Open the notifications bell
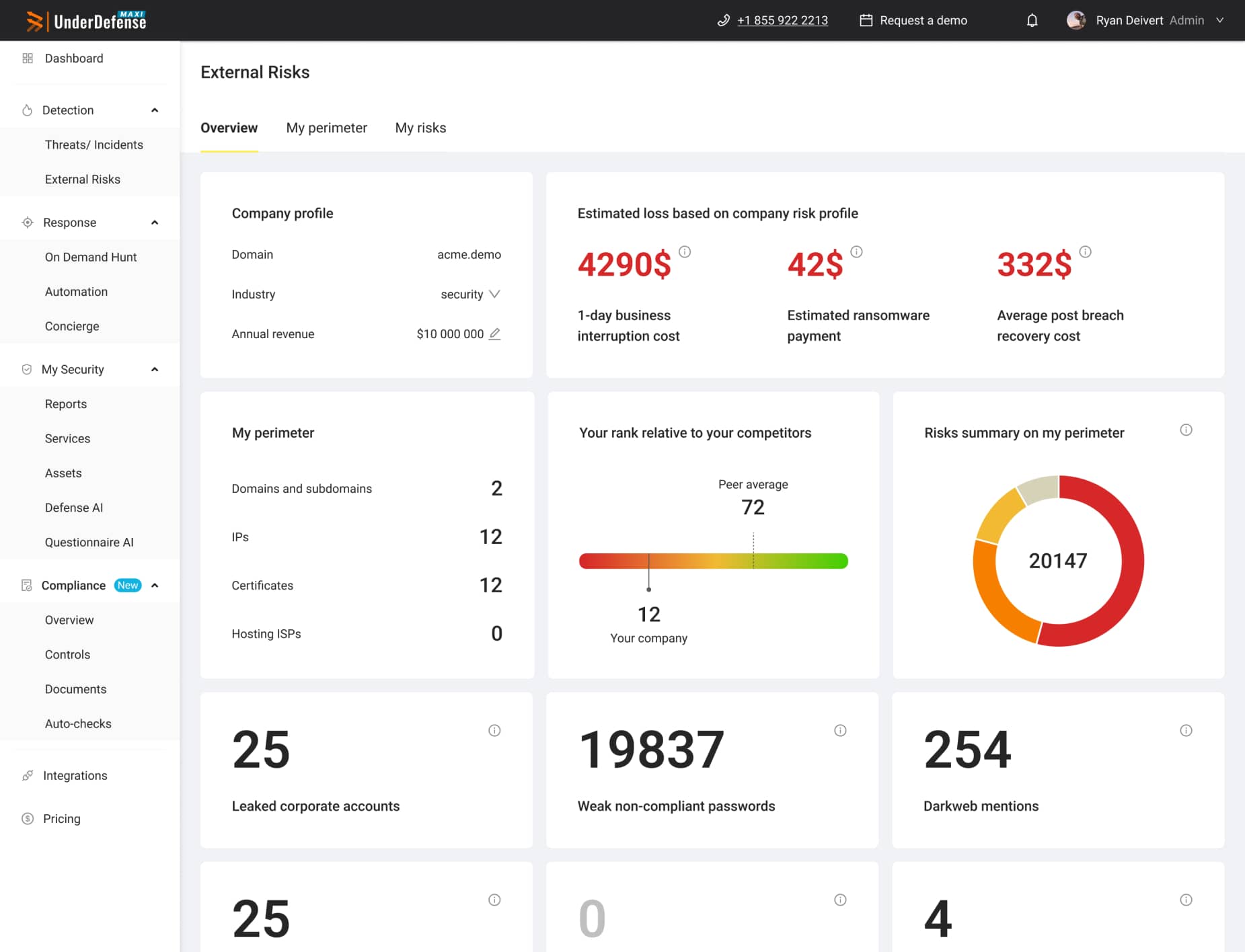Screen dimensions: 1245x952 pos(1032,20)
